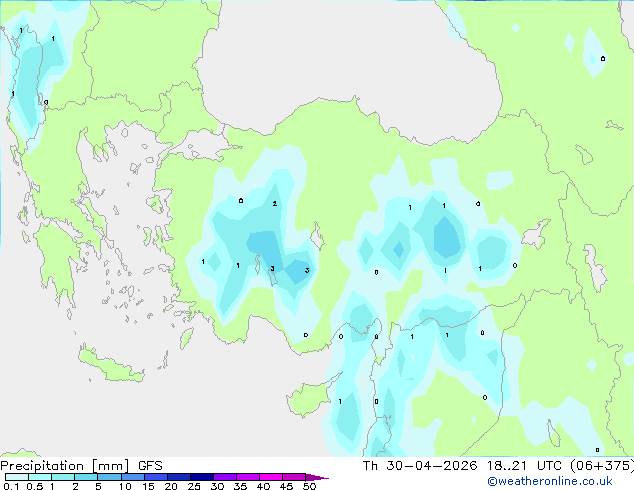Click the 40–45 mm magenta legend swatch

tap(271, 477)
